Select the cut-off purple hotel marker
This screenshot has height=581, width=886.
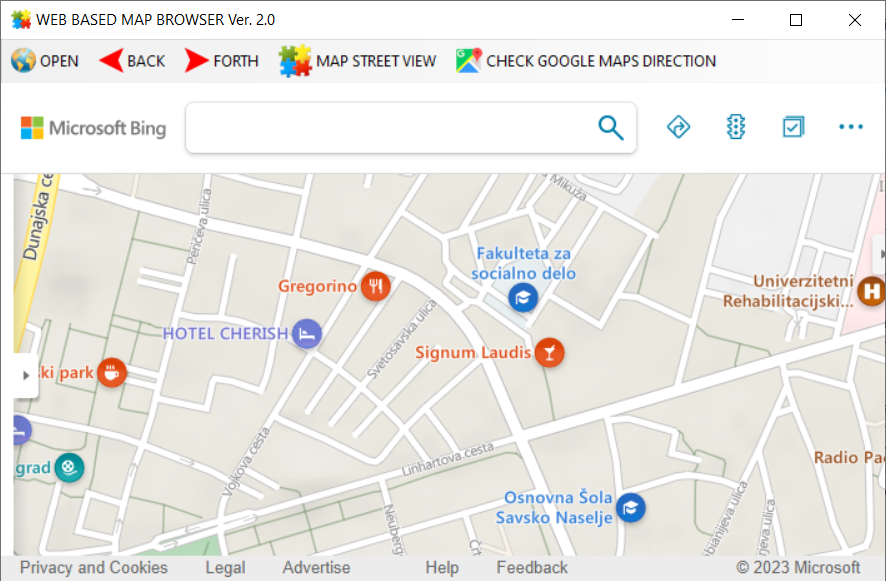21,431
